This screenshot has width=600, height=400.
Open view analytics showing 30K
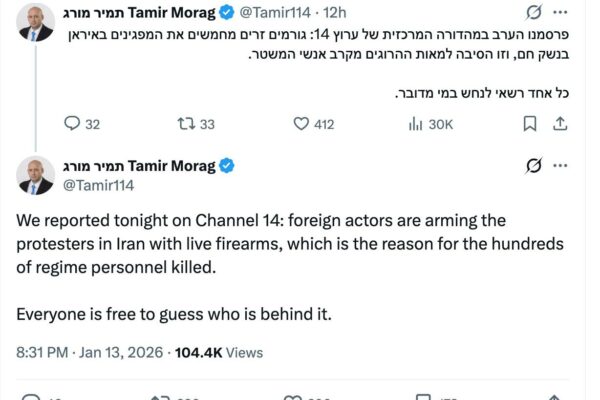coord(415,123)
